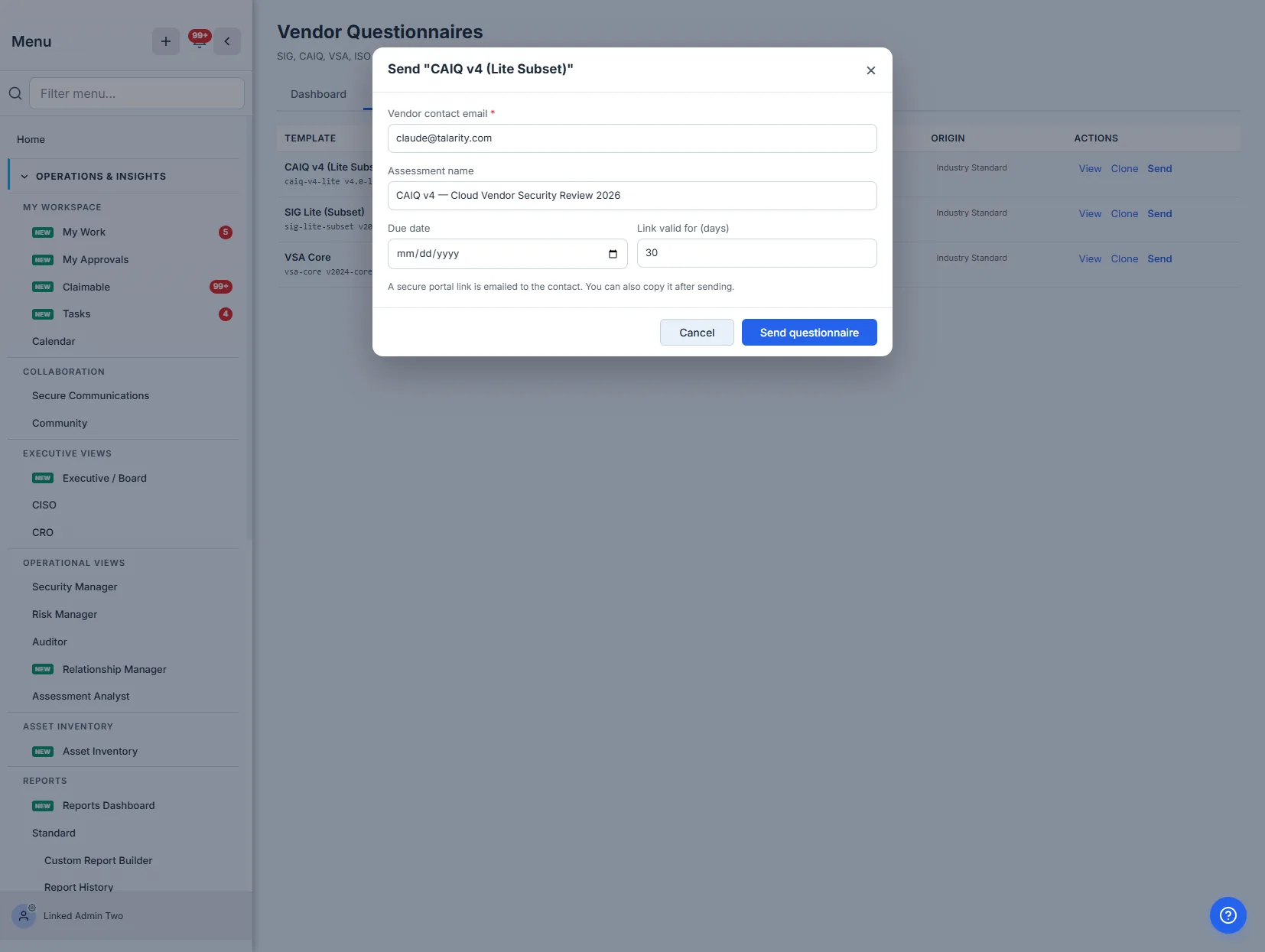
Task: Cancel the send questionnaire dialog
Action: 697,333
